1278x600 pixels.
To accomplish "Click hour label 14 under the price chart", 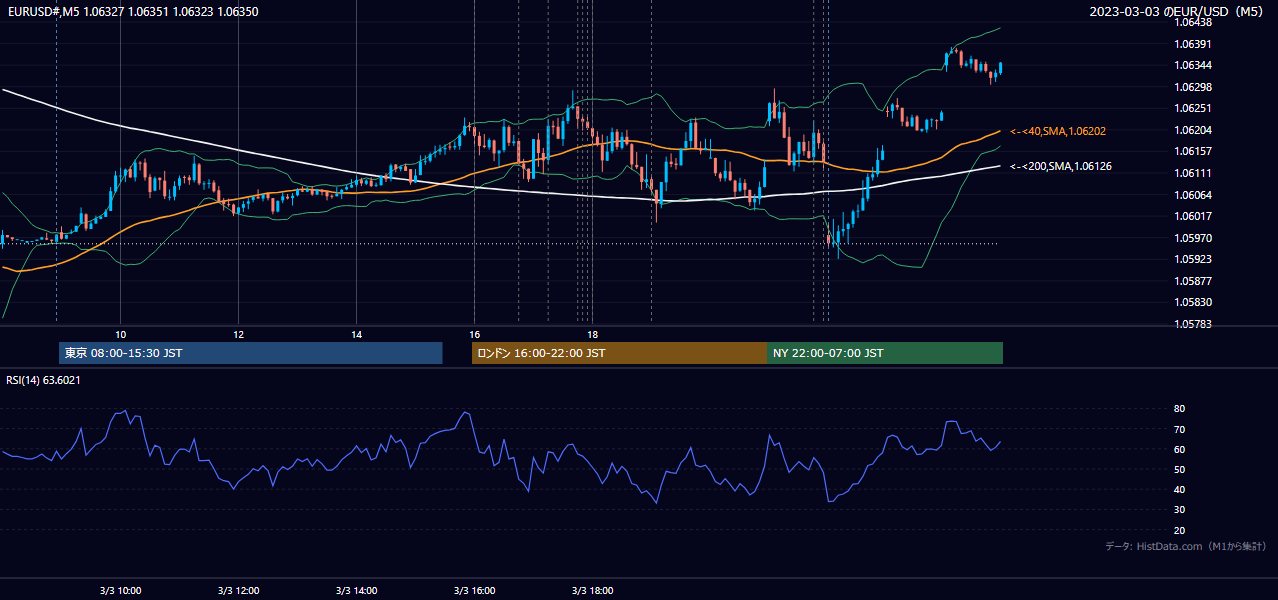I will coord(356,334).
